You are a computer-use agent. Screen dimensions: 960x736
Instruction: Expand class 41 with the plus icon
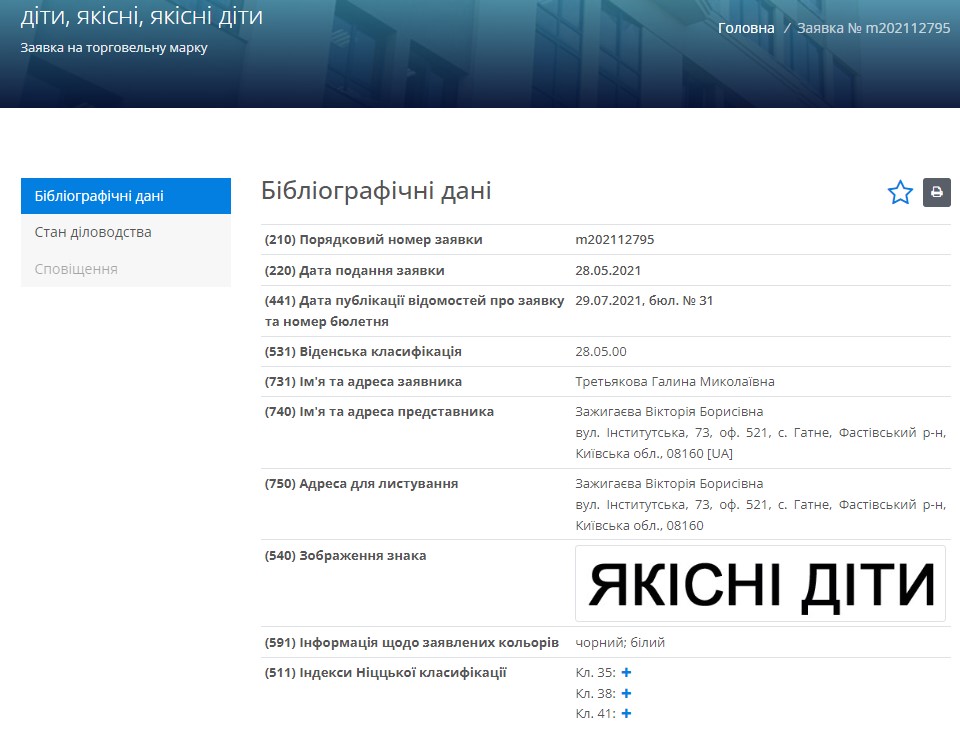[626, 713]
